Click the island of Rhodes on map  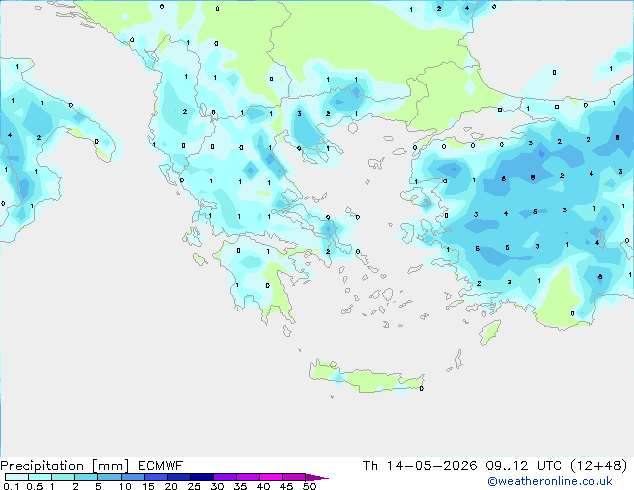pos(490,332)
